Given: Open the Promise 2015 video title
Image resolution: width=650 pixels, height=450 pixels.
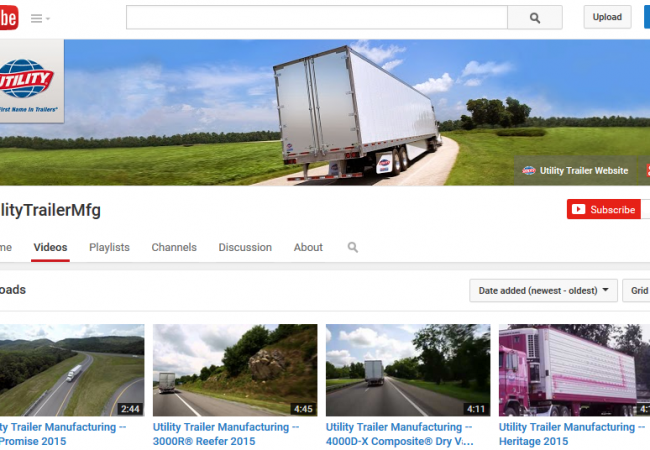Looking at the screenshot, I should 63,434.
